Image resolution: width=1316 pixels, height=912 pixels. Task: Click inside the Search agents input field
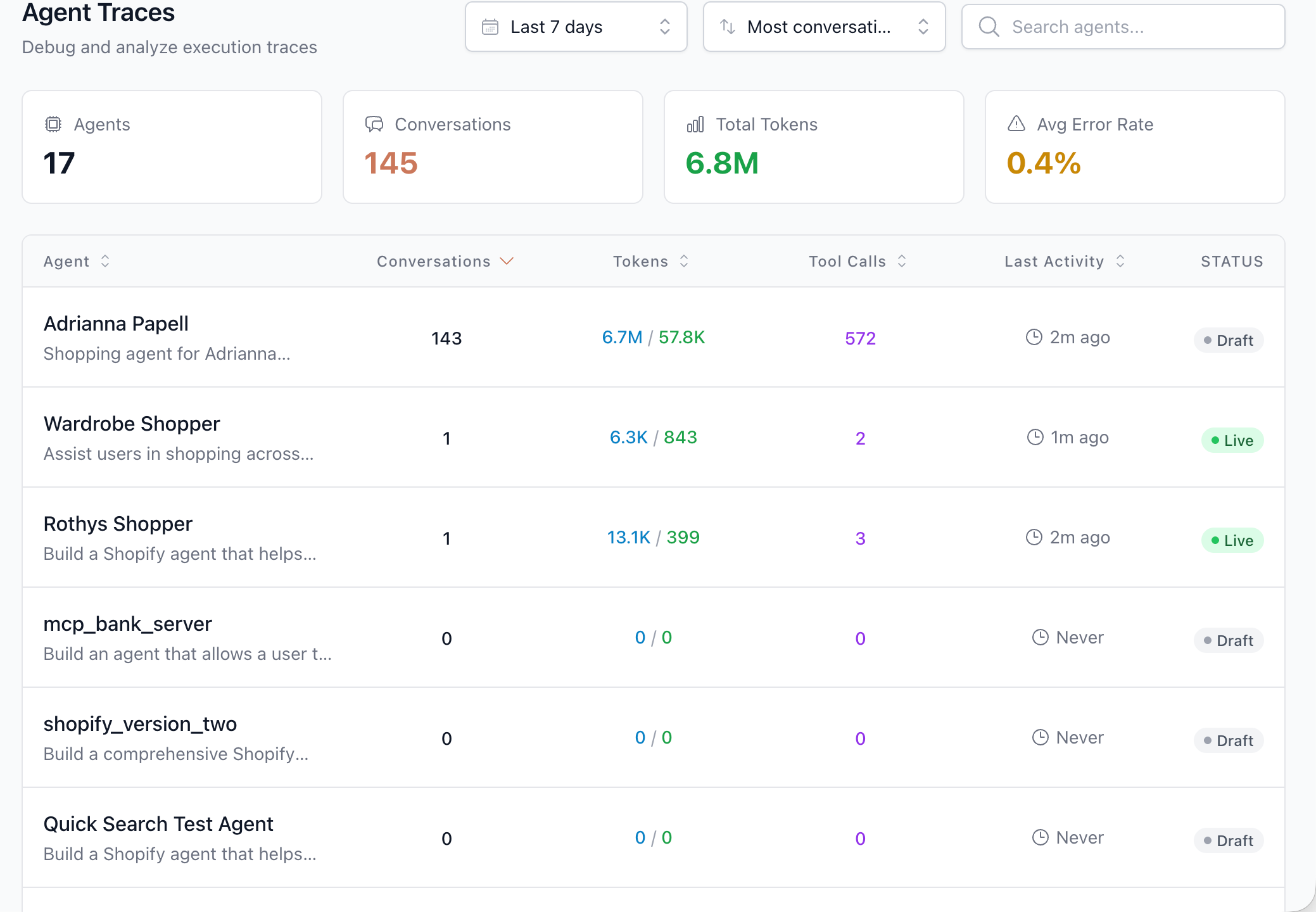point(1108,27)
